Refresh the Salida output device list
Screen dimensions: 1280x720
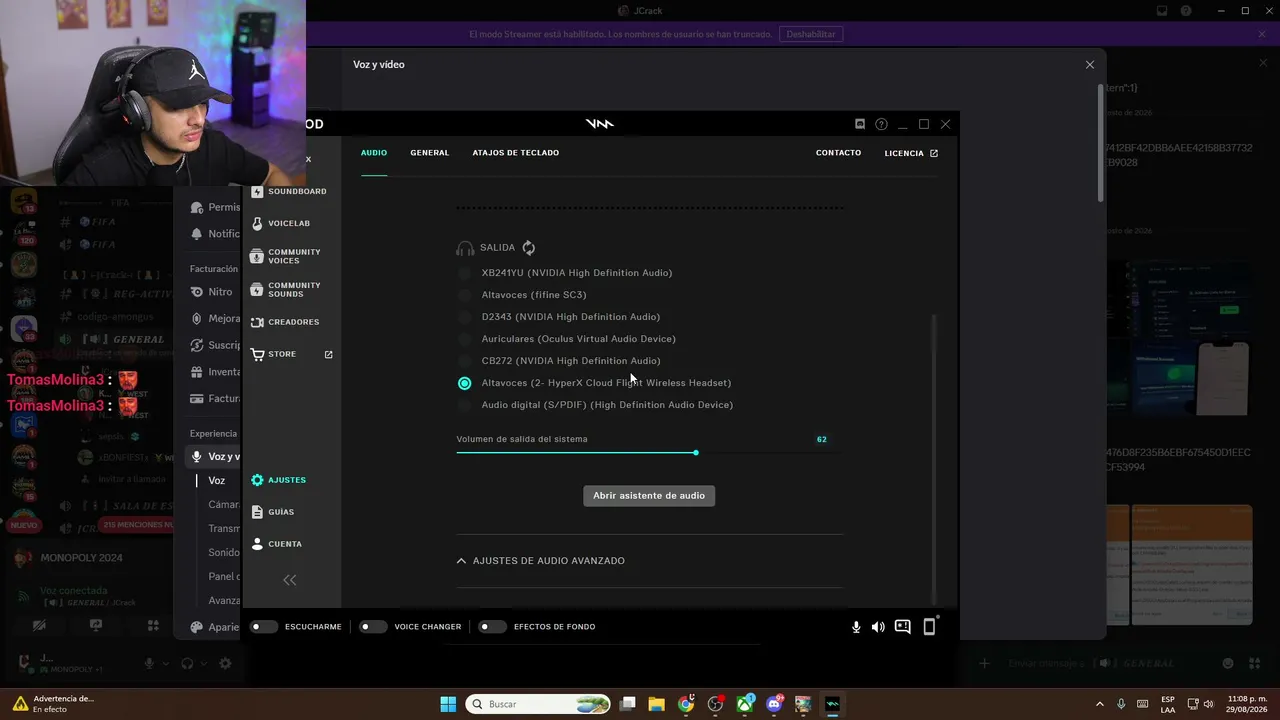pyautogui.click(x=529, y=248)
